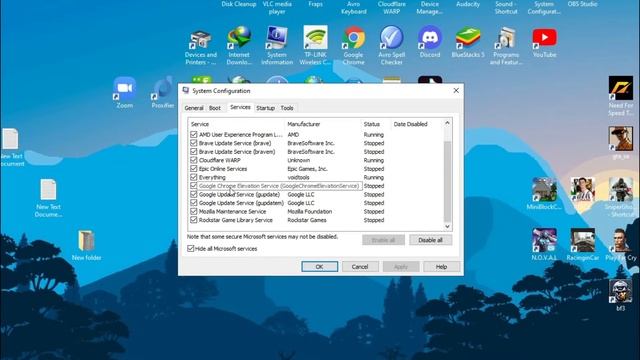Open TP-LINK Wireless Configuration icon
640x360 pixels.
[315, 46]
